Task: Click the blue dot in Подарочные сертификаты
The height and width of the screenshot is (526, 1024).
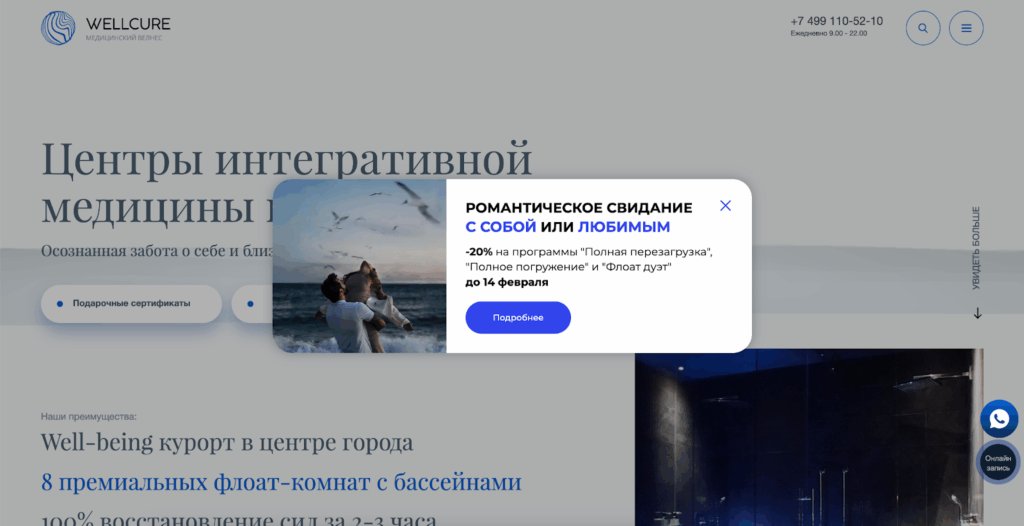Action: pyautogui.click(x=60, y=304)
